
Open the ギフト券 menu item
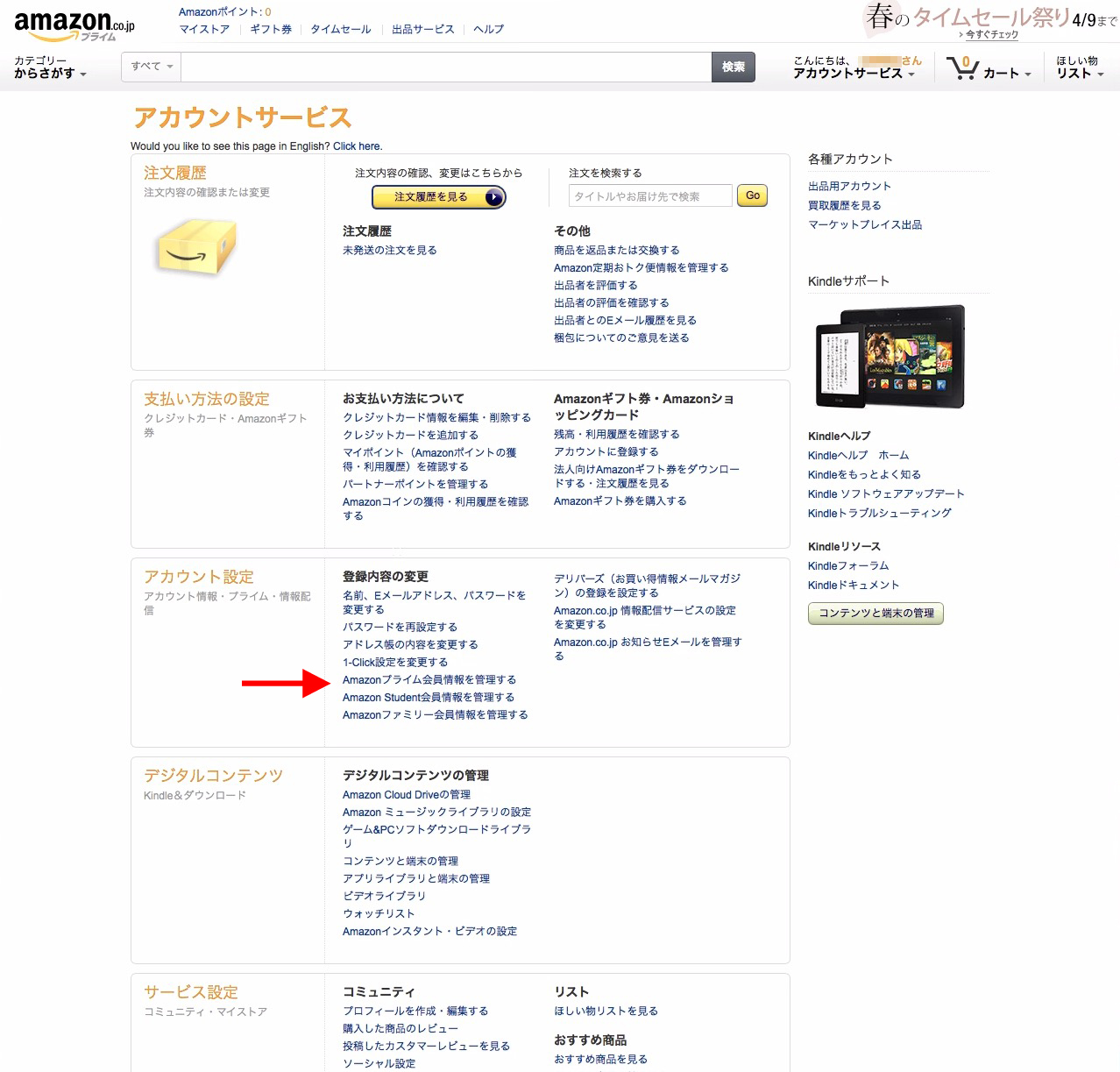(x=269, y=29)
